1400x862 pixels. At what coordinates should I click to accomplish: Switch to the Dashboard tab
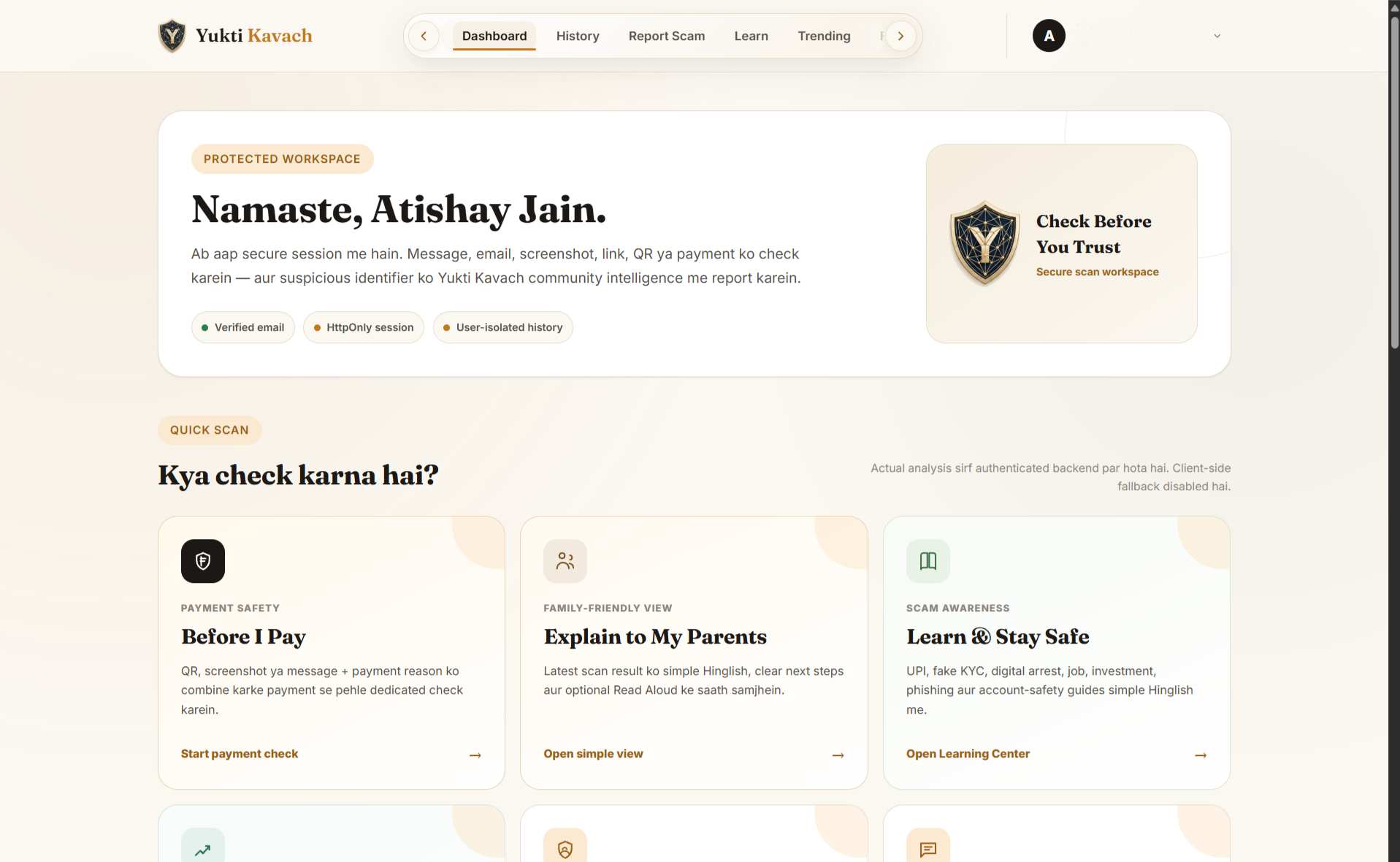coord(494,36)
